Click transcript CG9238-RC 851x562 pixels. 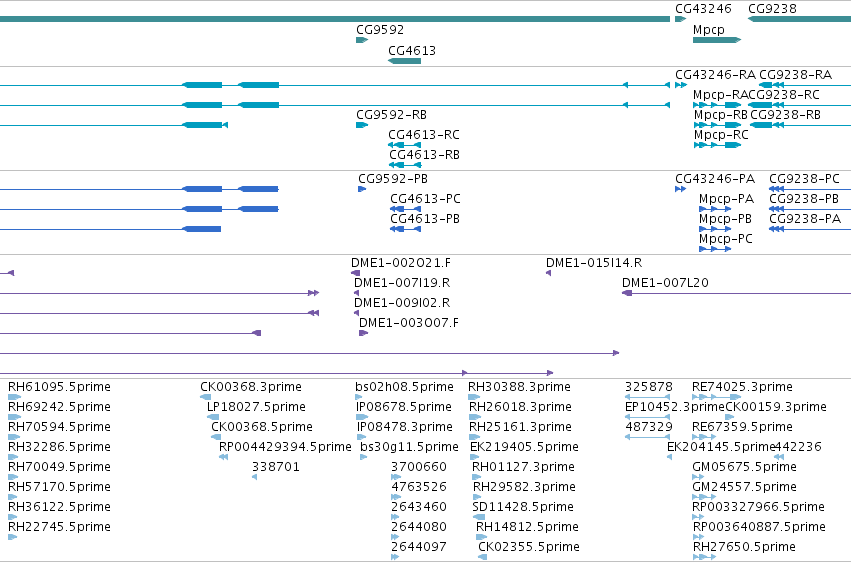799,105
